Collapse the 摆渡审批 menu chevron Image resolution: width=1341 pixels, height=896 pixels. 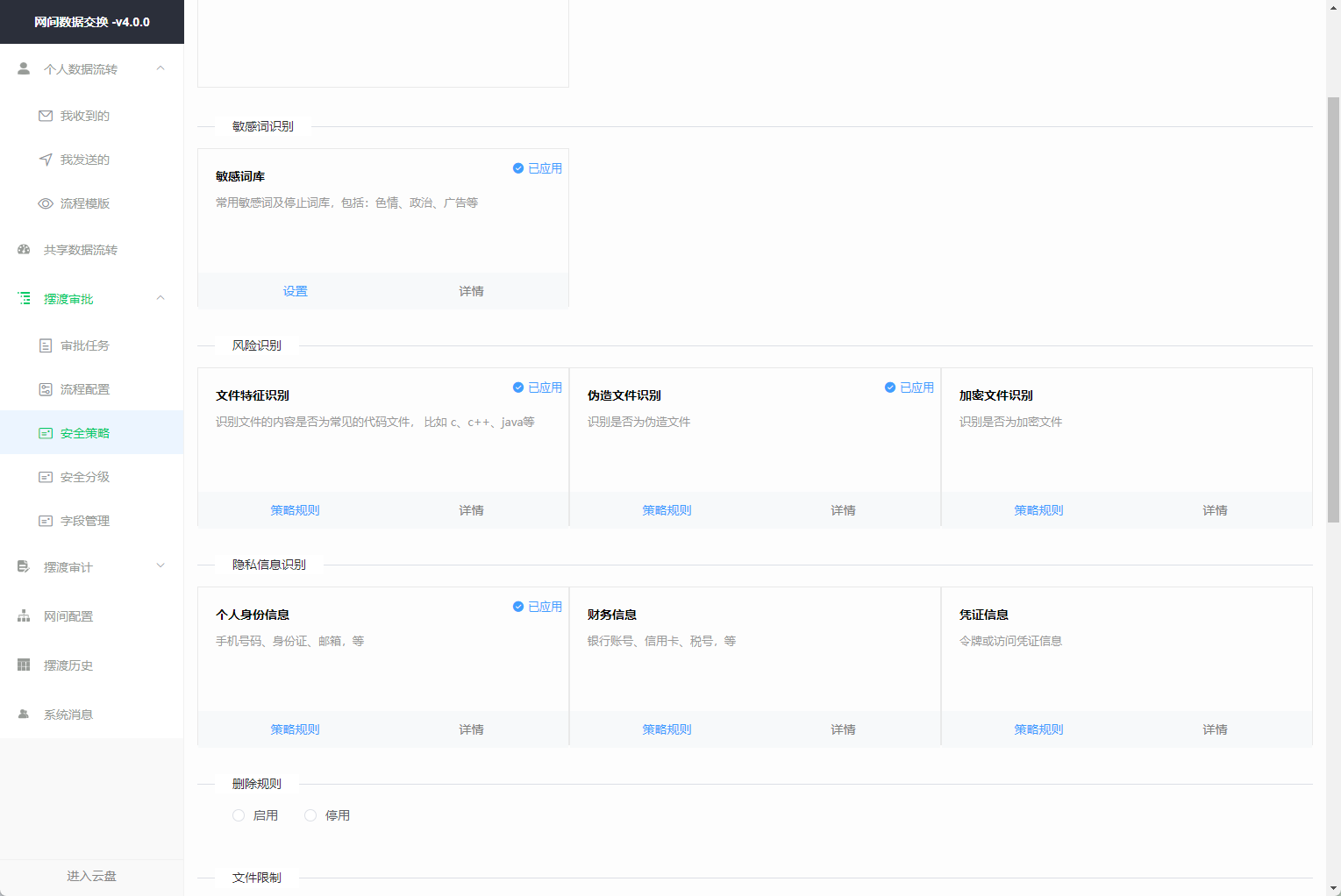[160, 298]
